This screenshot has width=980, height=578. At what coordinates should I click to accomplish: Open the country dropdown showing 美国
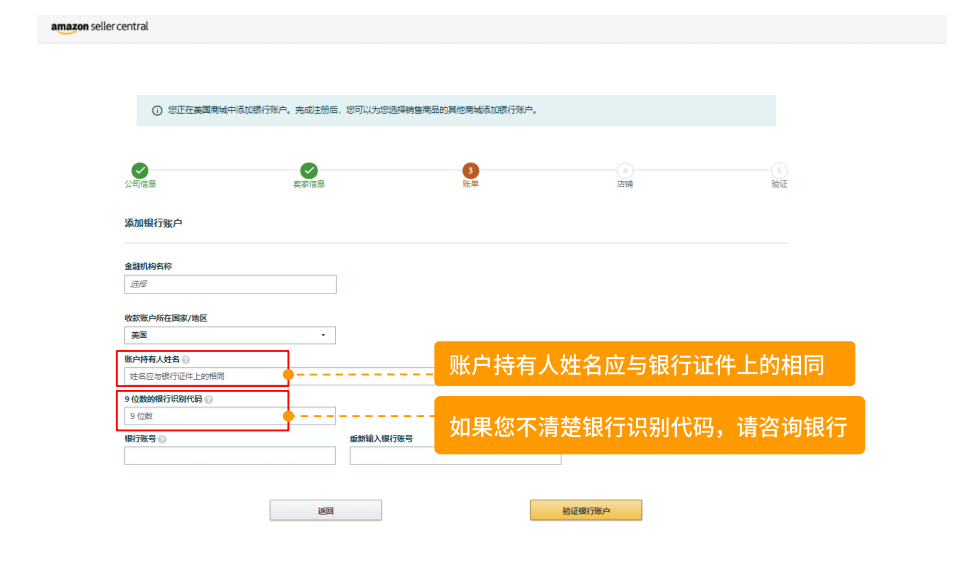(230, 335)
